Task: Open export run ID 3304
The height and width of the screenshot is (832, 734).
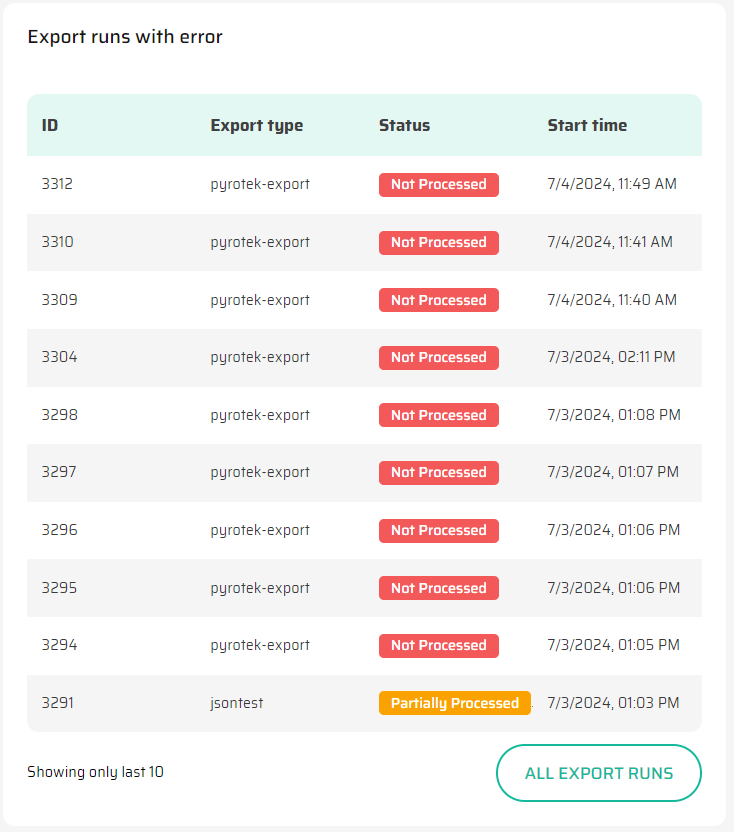Action: click(57, 357)
